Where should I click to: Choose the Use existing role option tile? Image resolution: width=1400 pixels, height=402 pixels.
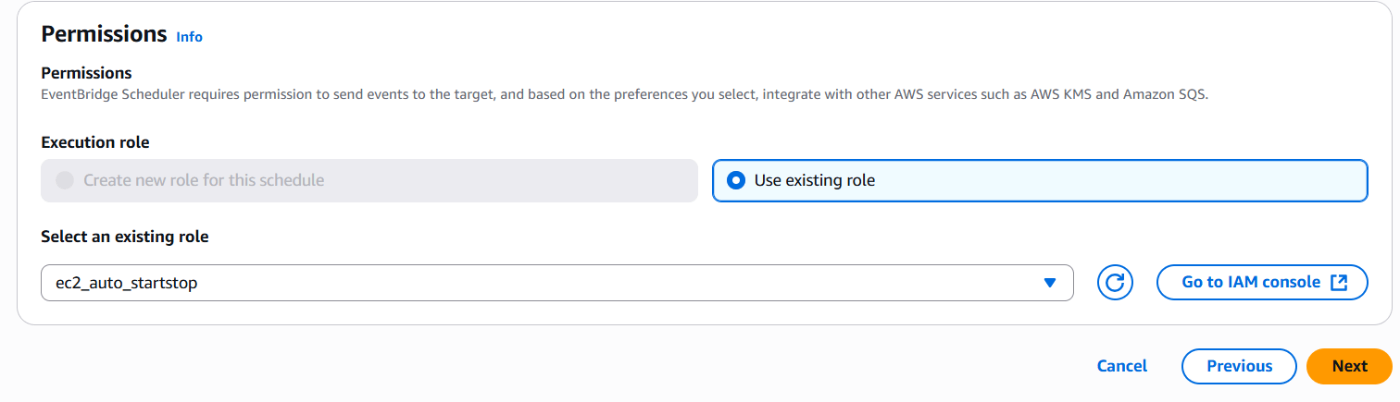[x=1040, y=181]
